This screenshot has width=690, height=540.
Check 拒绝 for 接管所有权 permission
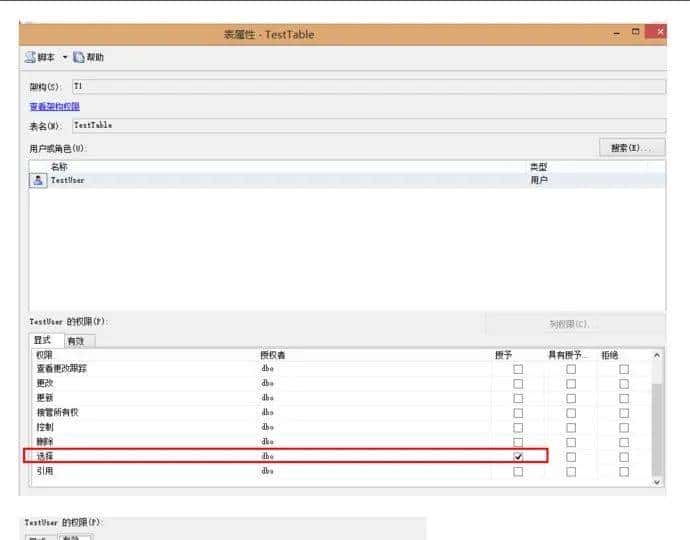click(x=624, y=413)
